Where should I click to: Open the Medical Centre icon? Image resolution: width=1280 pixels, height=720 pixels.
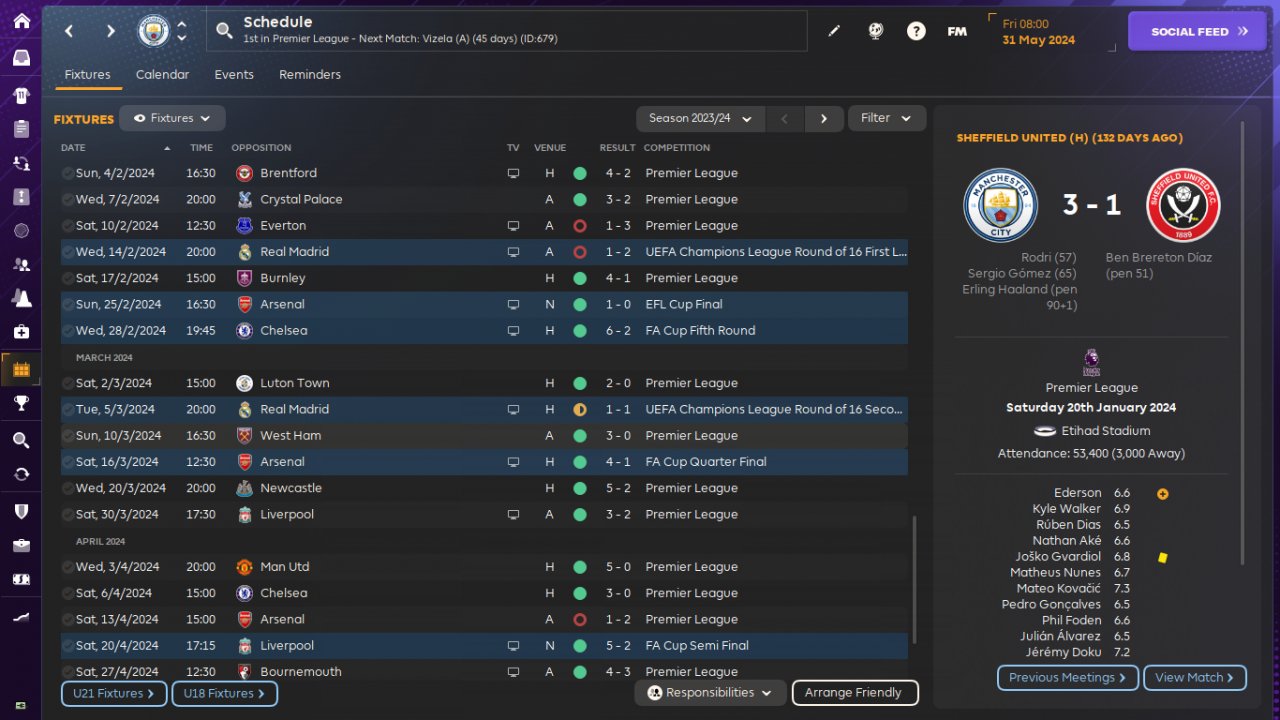21,332
